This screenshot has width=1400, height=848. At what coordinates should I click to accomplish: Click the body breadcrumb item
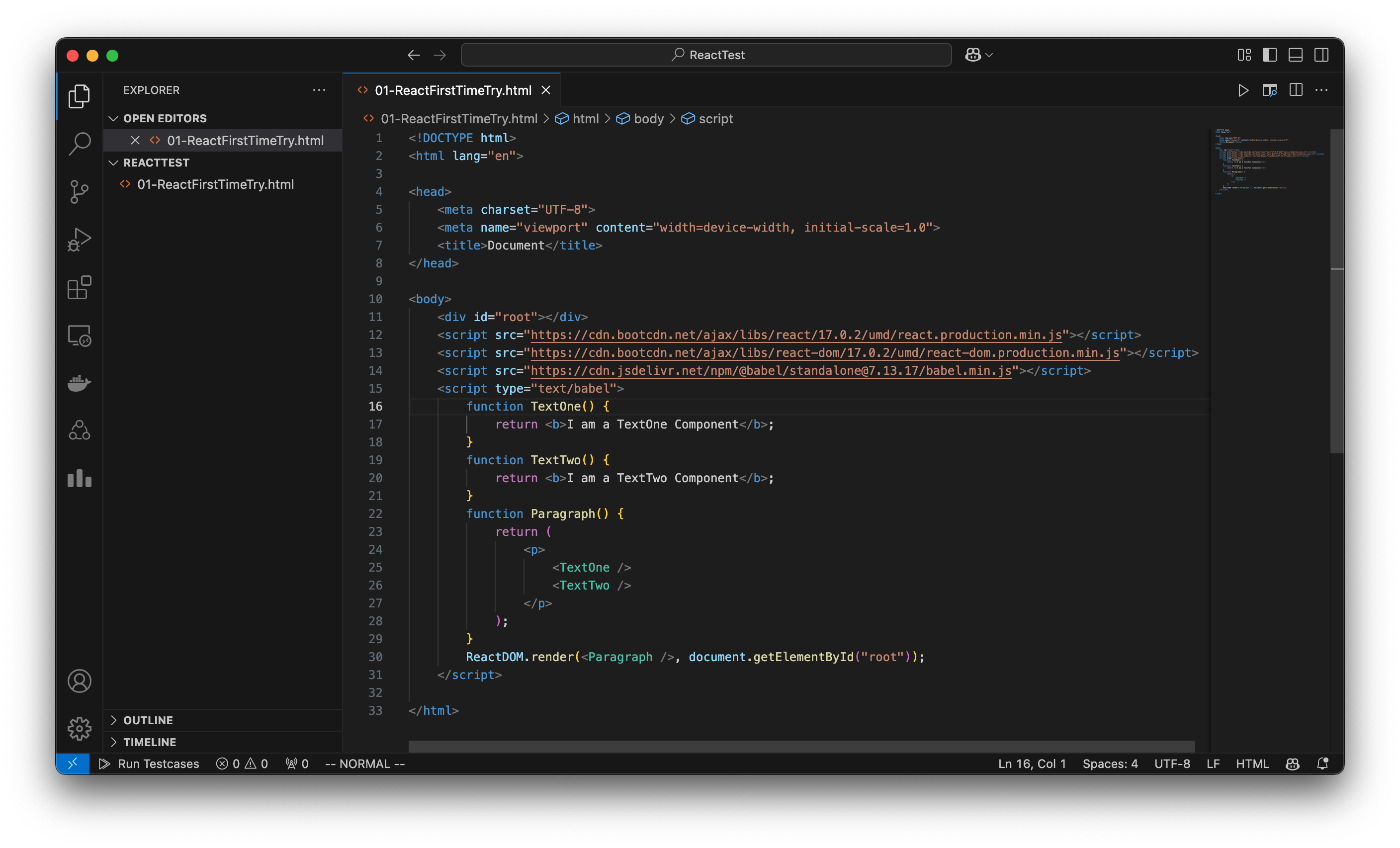tap(649, 118)
